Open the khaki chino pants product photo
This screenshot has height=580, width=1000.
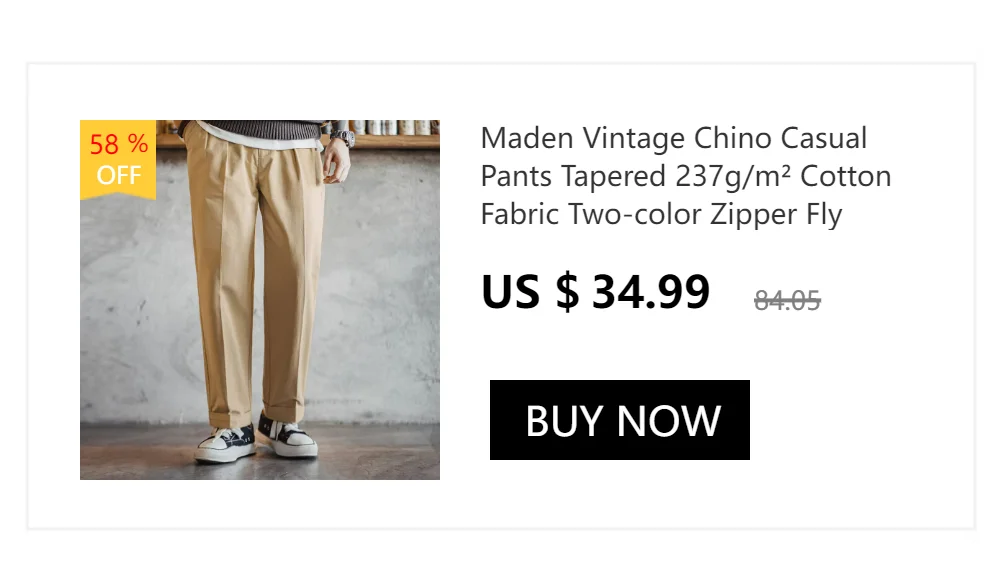[260, 300]
